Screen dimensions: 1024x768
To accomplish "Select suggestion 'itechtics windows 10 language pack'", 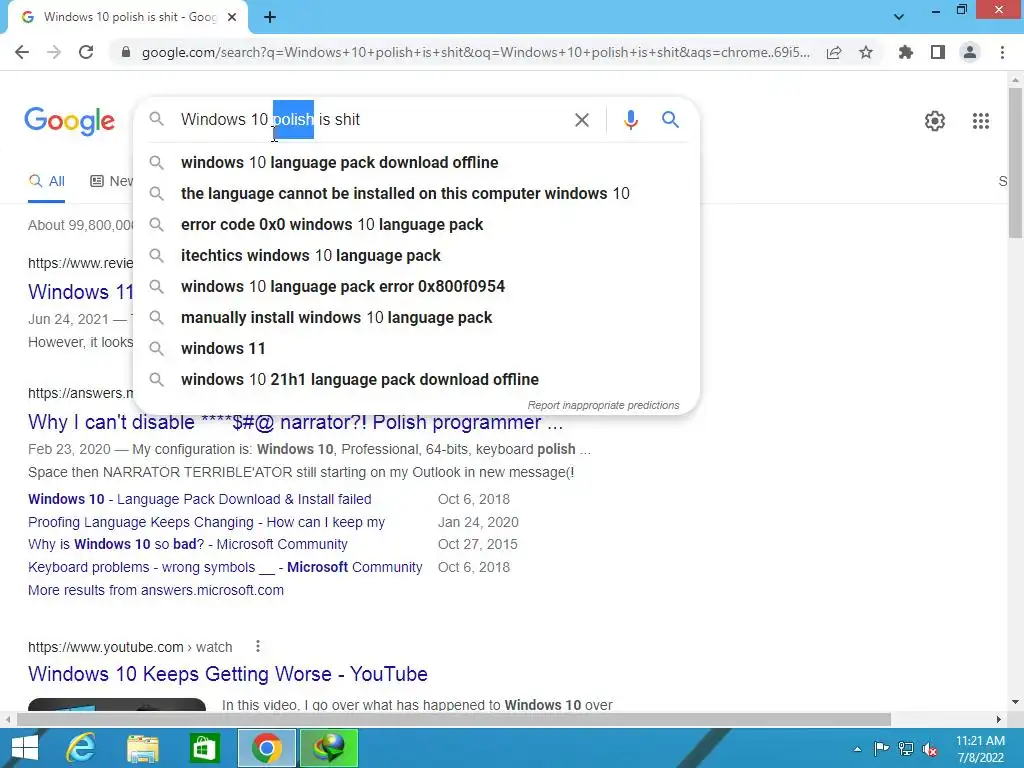I will [416, 255].
